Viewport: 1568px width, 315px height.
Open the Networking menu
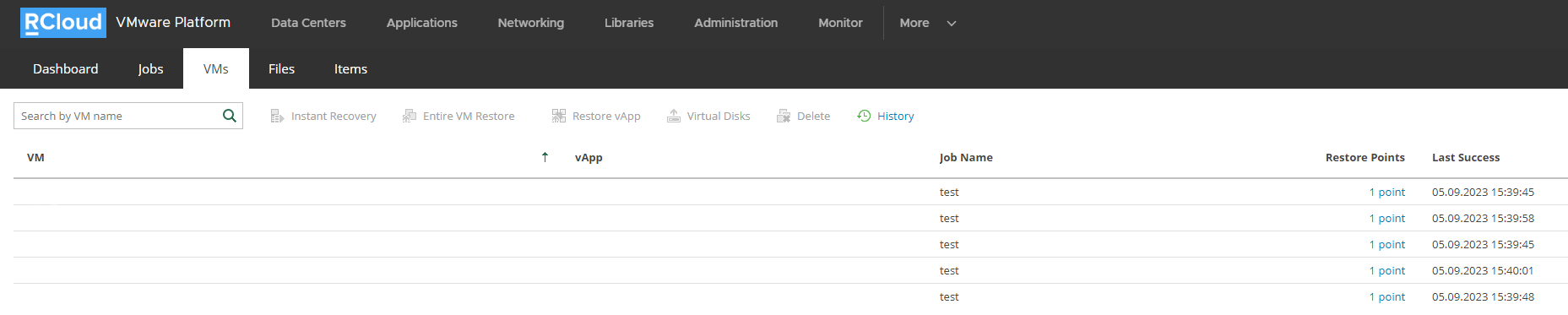pyautogui.click(x=530, y=23)
